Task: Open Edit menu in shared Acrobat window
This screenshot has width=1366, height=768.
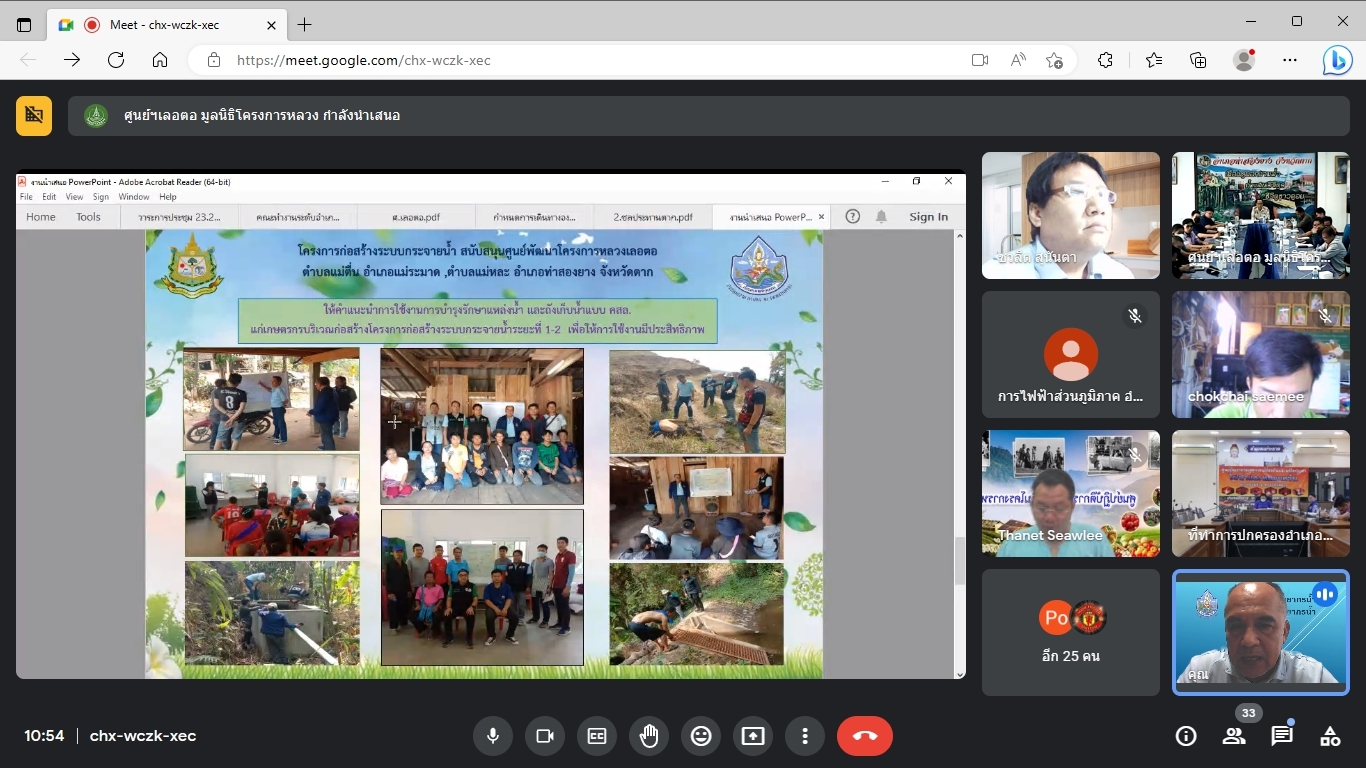Action: pyautogui.click(x=49, y=197)
